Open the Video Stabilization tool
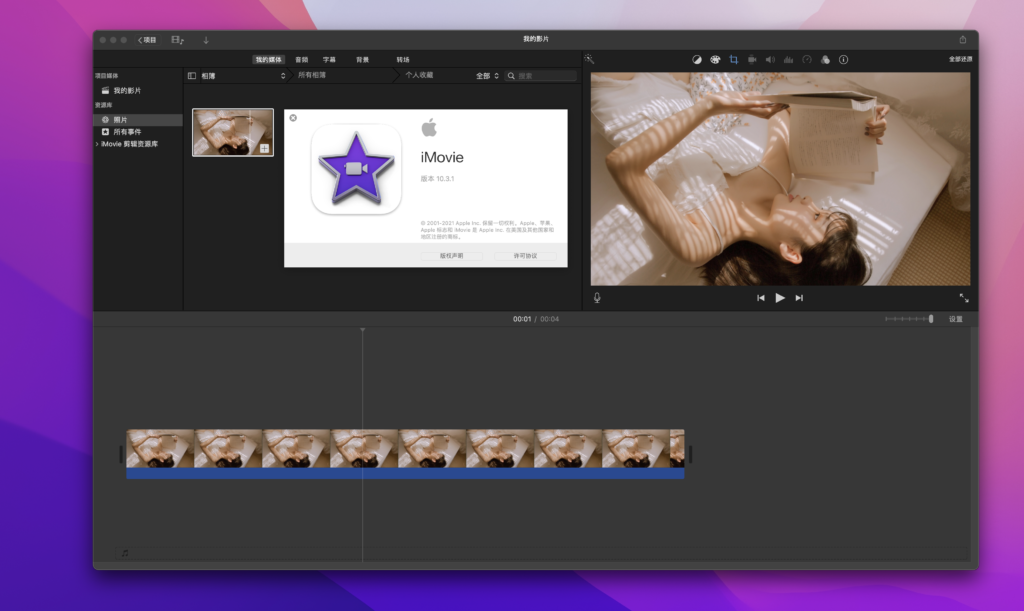This screenshot has height=611, width=1024. click(x=753, y=59)
